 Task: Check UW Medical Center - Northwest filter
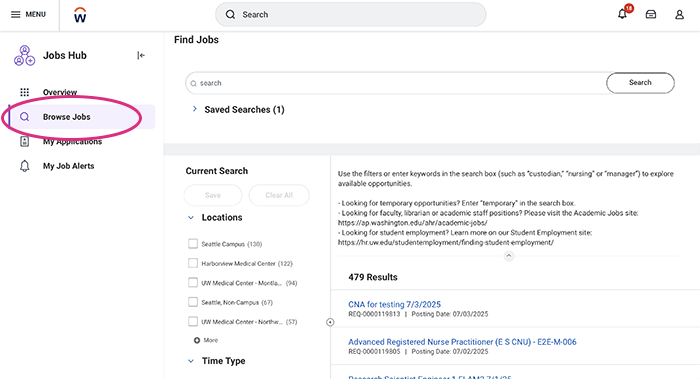(x=193, y=321)
